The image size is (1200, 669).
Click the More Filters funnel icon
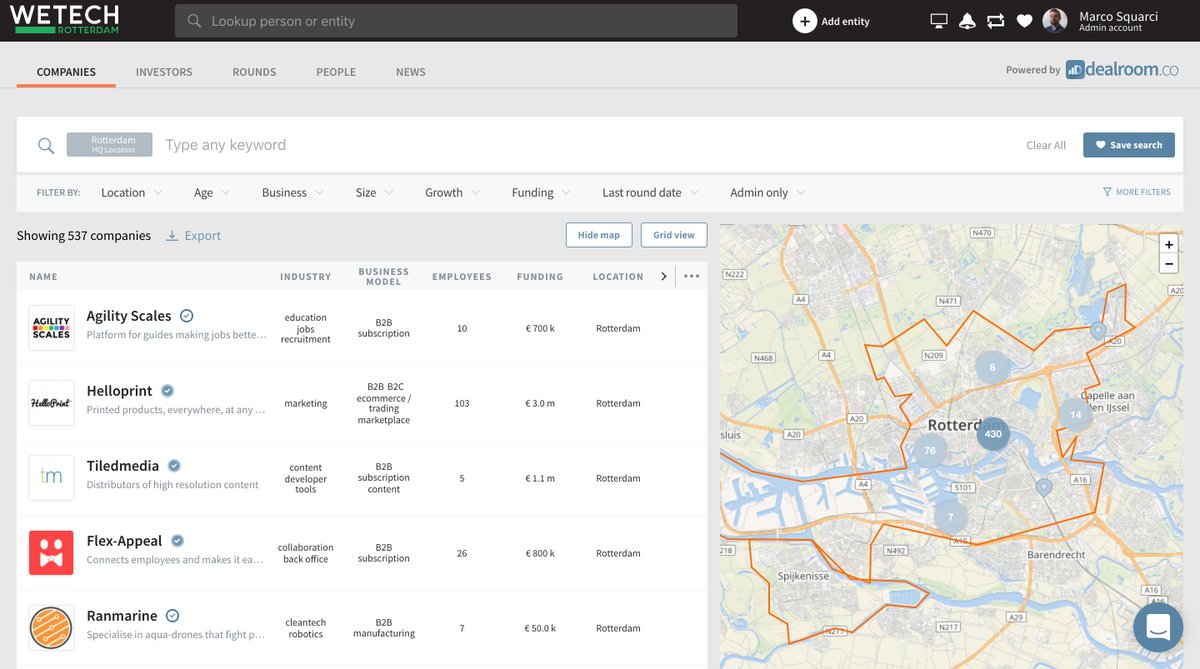1107,192
